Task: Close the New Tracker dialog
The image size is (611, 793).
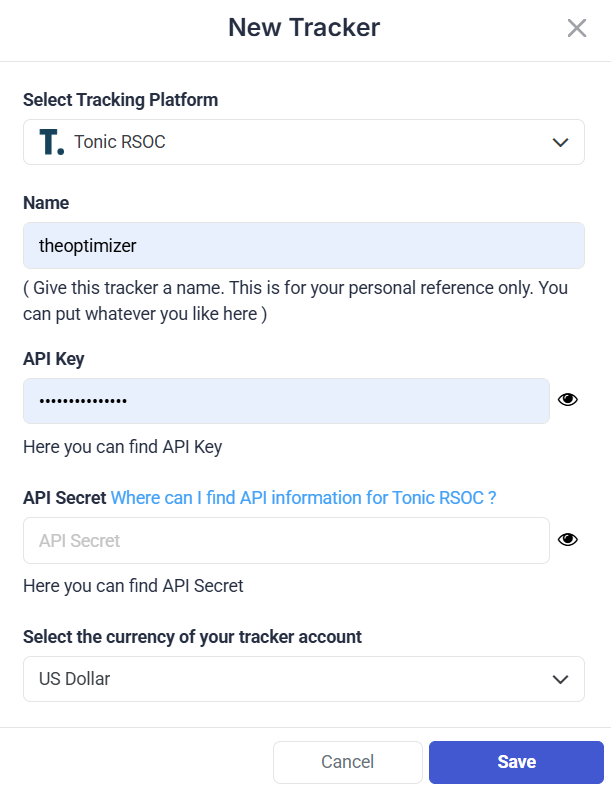Action: [x=577, y=28]
